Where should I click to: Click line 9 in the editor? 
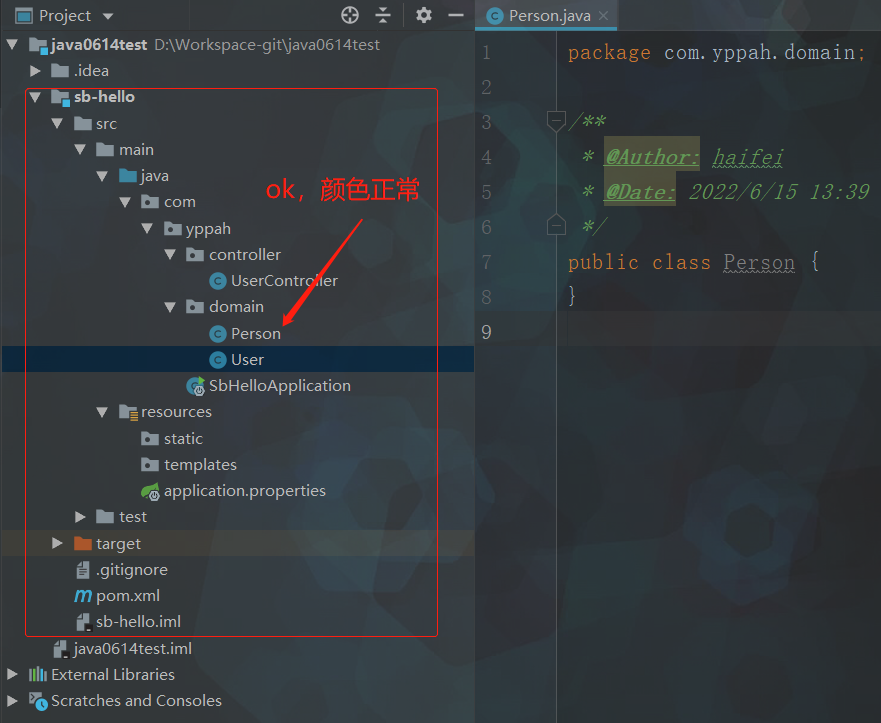pyautogui.click(x=700, y=331)
